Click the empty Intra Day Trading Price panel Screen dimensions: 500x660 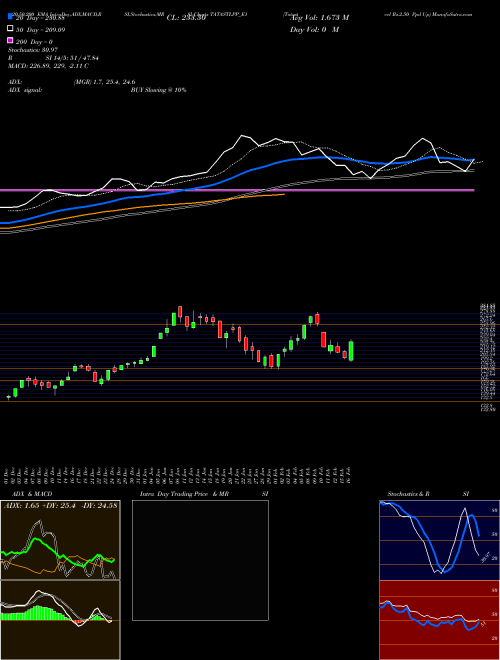(x=200, y=560)
